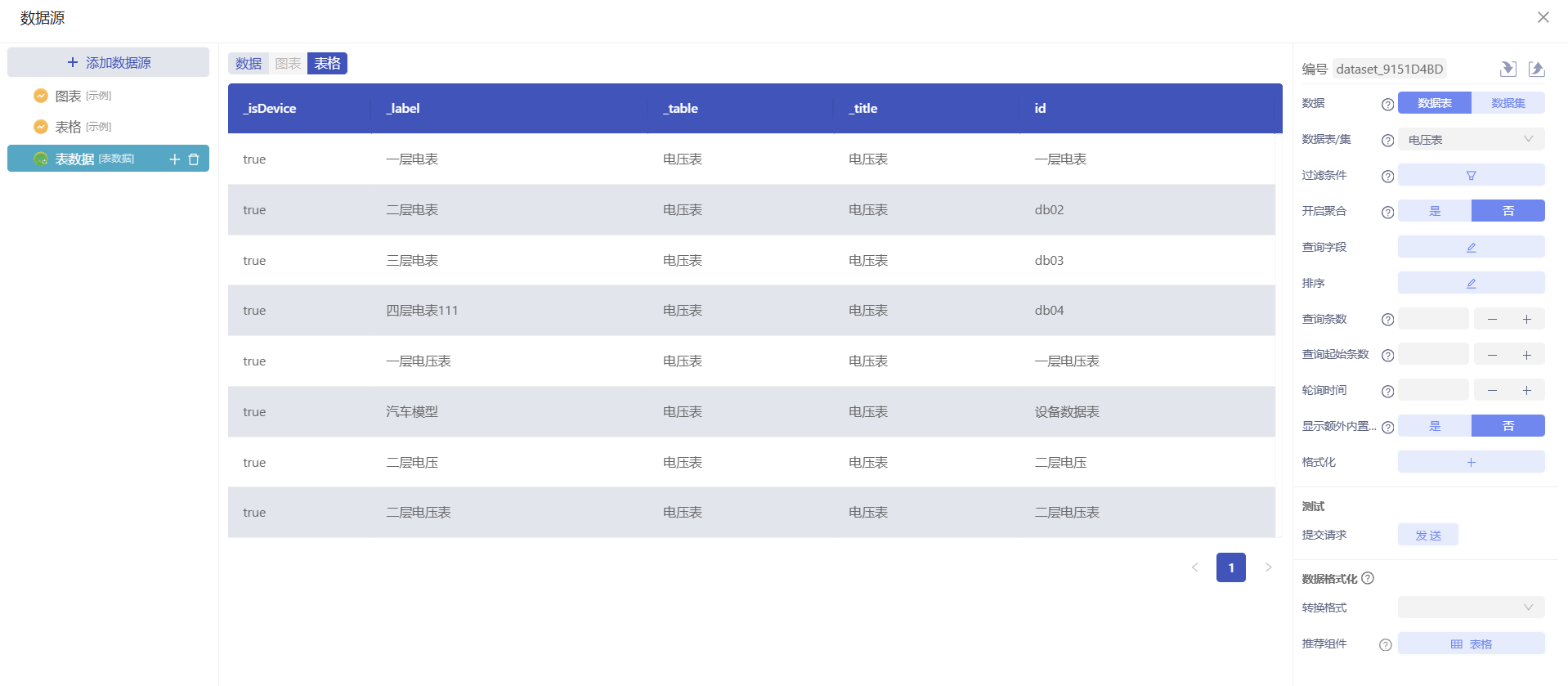The width and height of the screenshot is (1568, 686).
Task: Select 数据集 data mode
Action: click(1508, 103)
